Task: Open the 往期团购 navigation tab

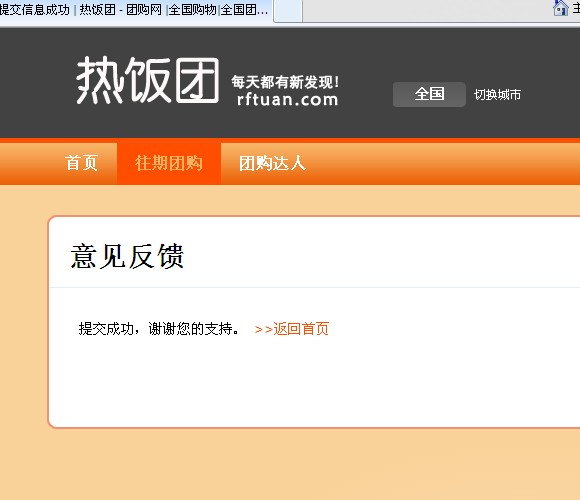Action: [169, 163]
